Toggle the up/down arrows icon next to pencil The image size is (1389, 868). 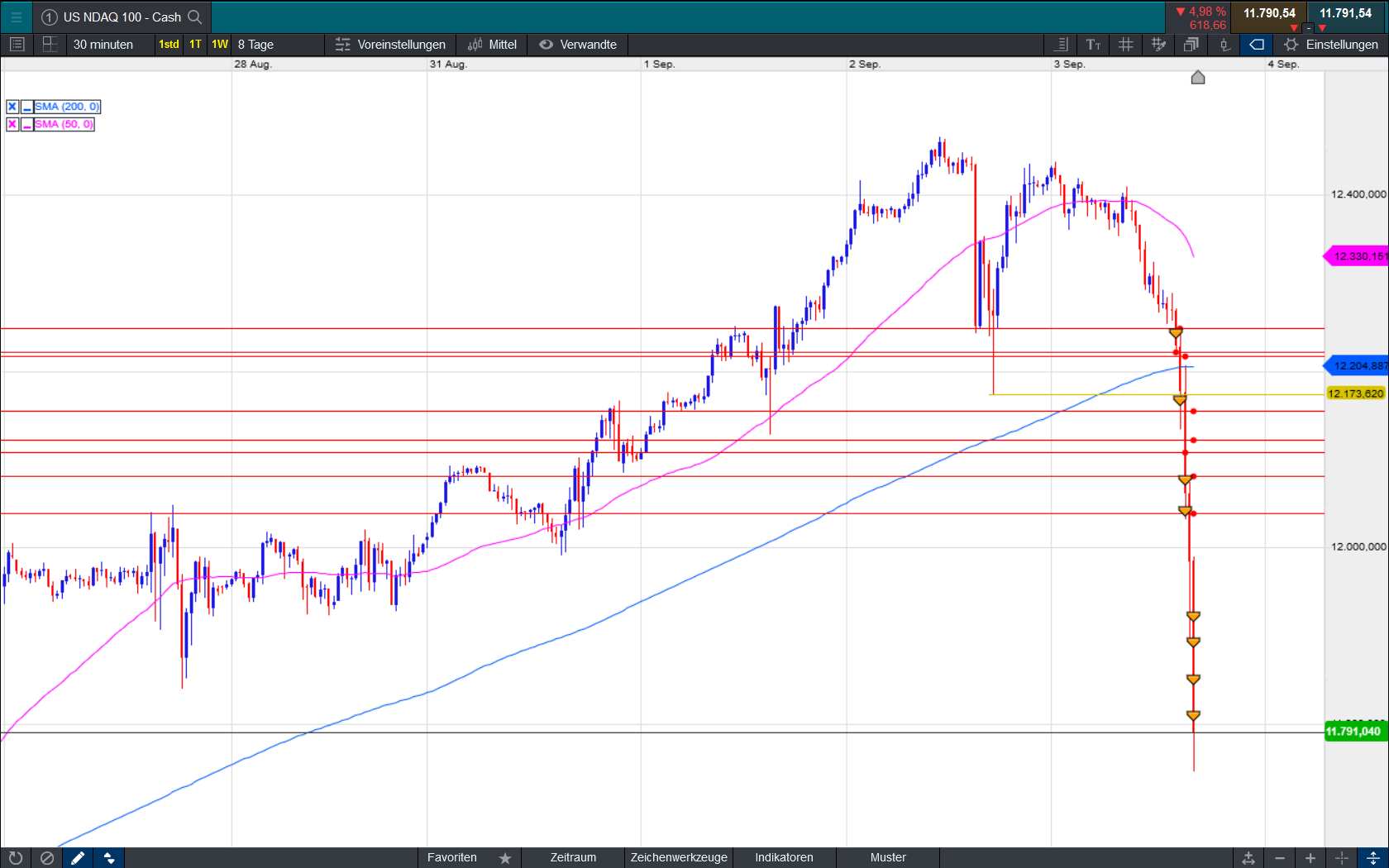(x=109, y=858)
